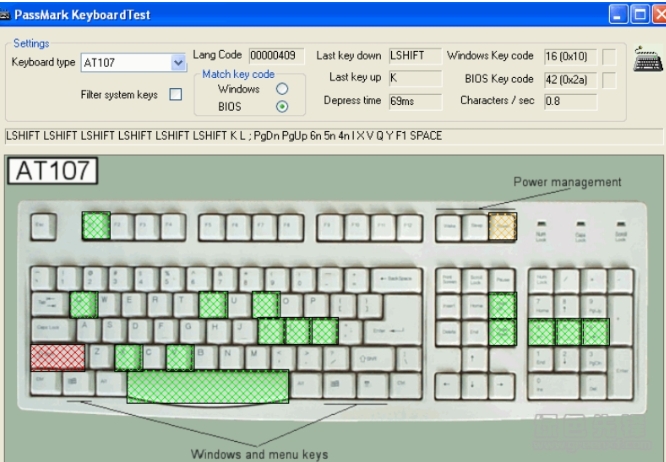Click the right arrow key
This screenshot has width=666, height=462.
[502, 386]
